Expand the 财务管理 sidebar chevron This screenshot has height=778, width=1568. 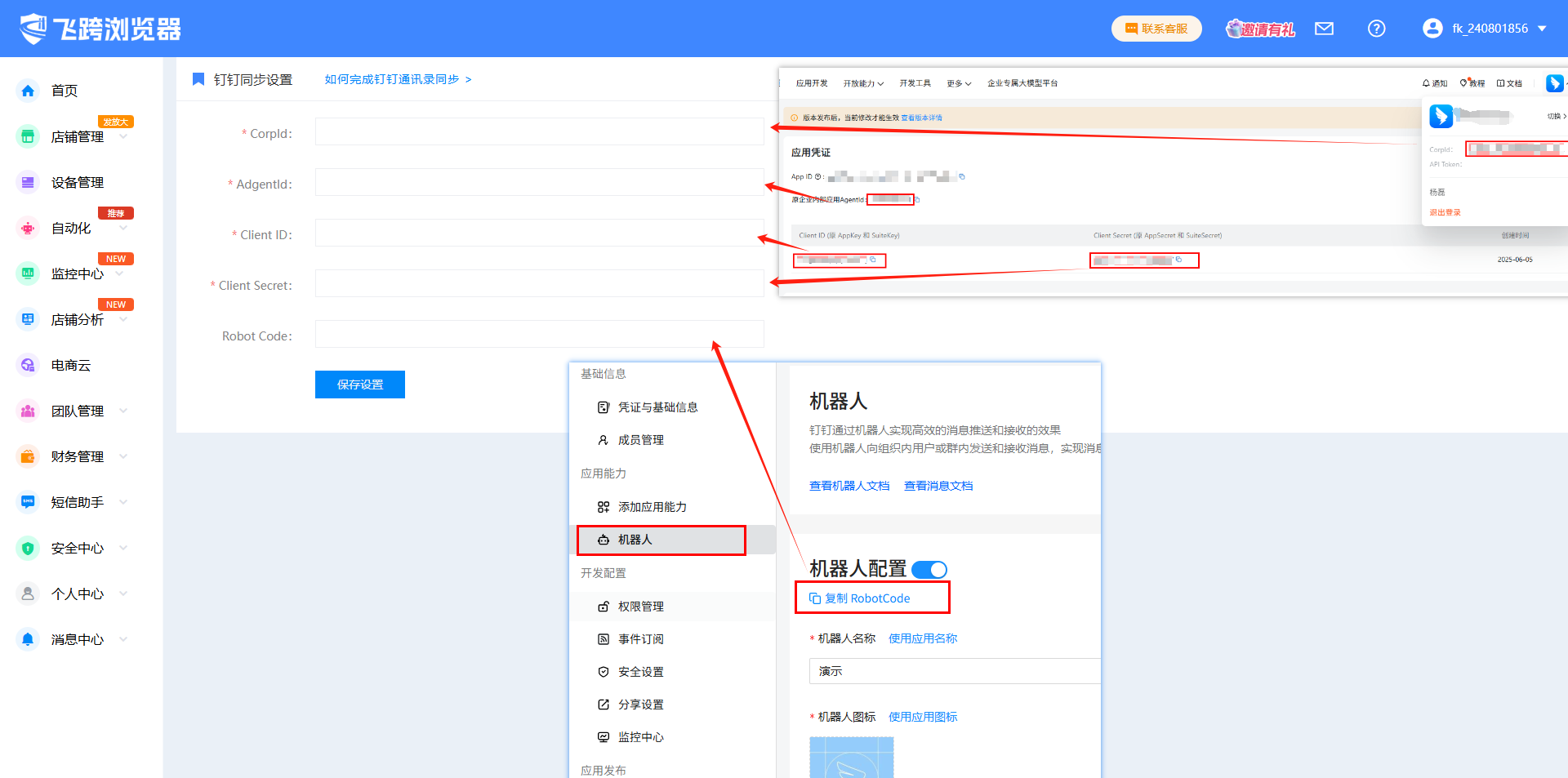[x=123, y=456]
